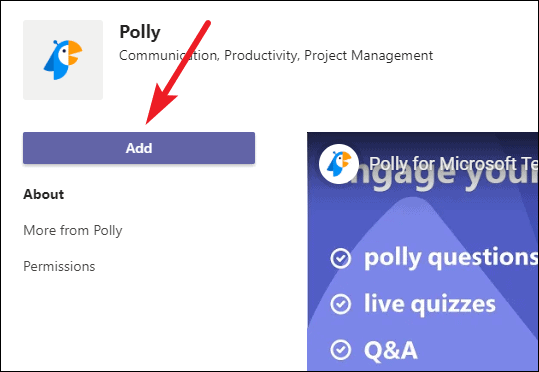Click the checkmark icon beside live quizzes
This screenshot has height=372, width=539.
coord(341,304)
